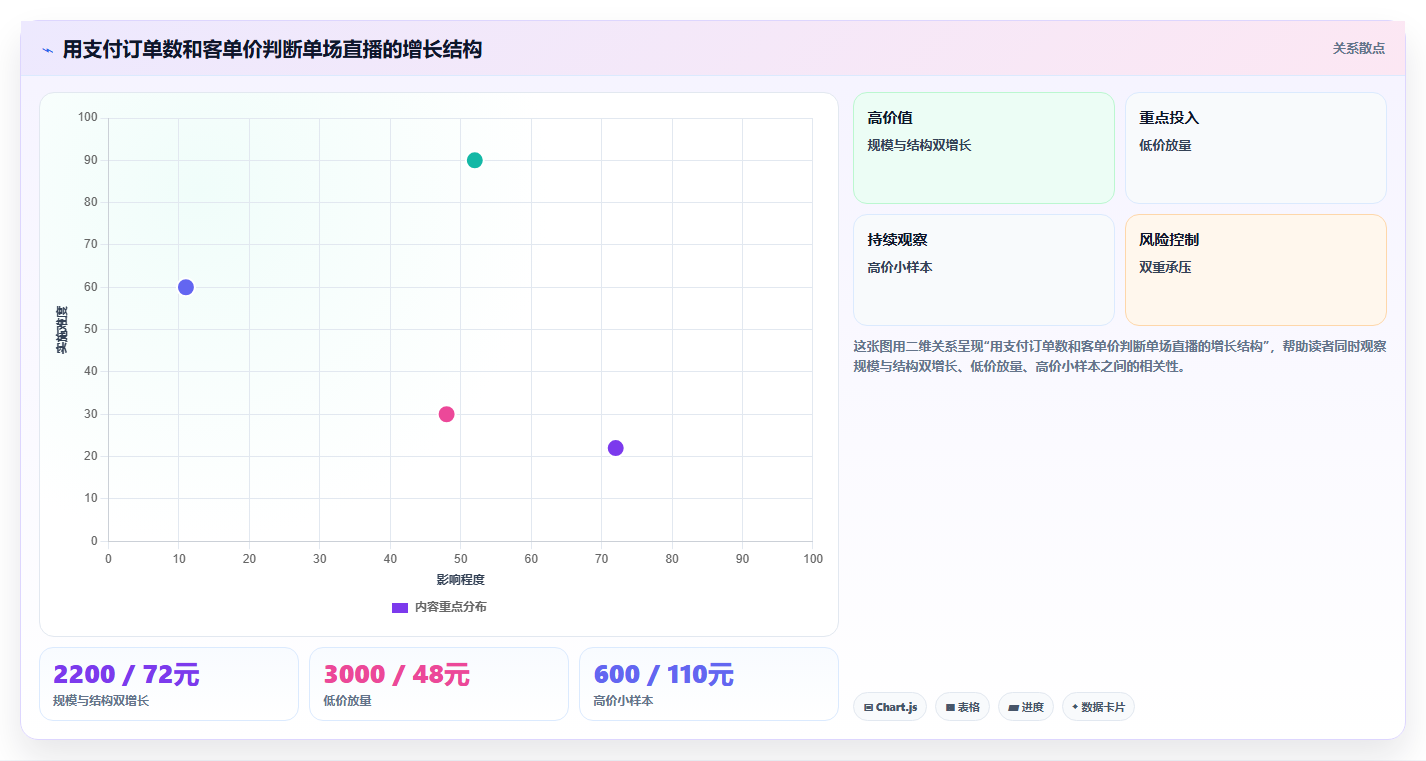The height and width of the screenshot is (761, 1426).
Task: Click the 进度 tag chip
Action: click(1026, 707)
